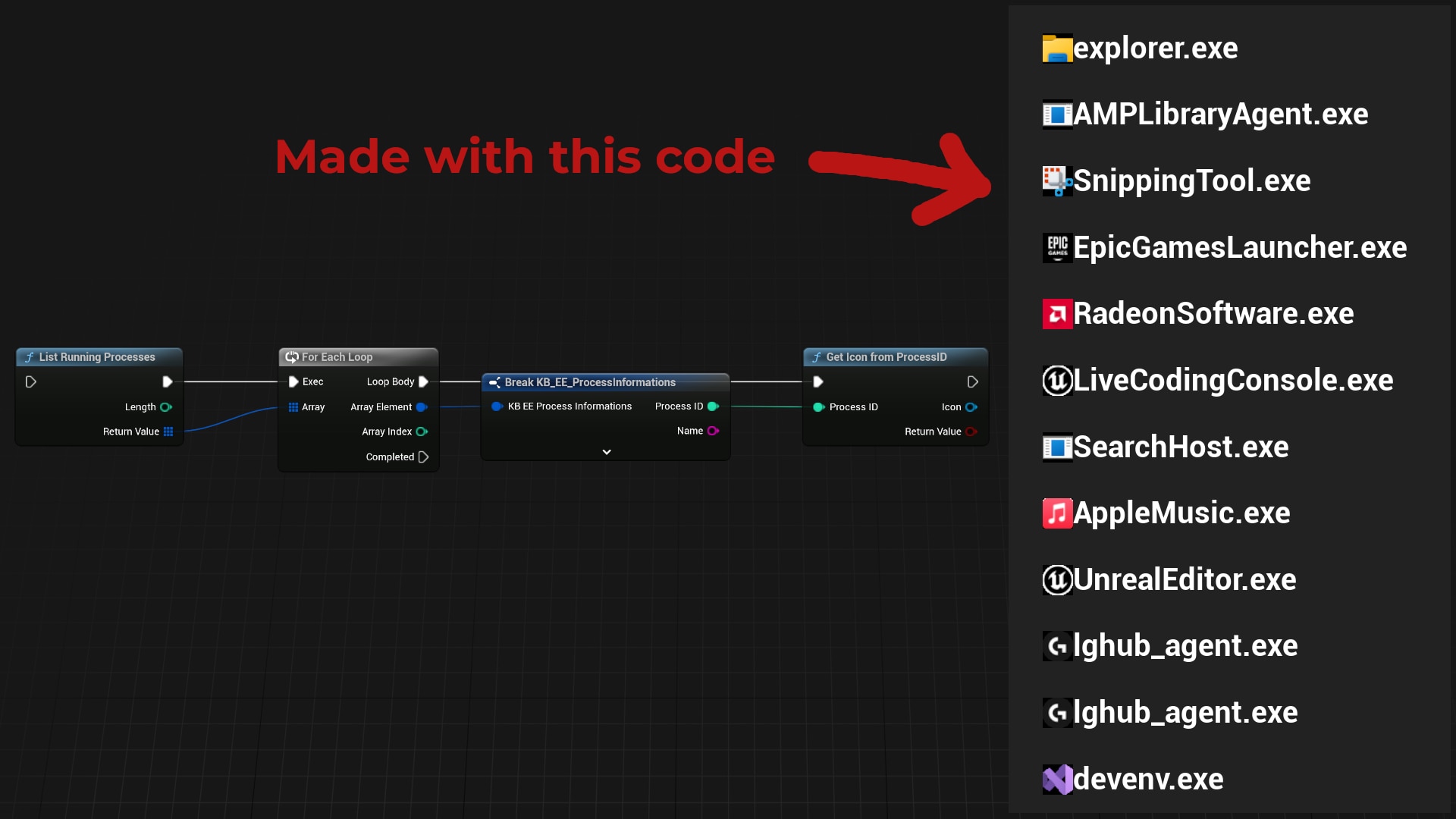
Task: Click the AppleMusic.exe music note icon
Action: pos(1057,513)
